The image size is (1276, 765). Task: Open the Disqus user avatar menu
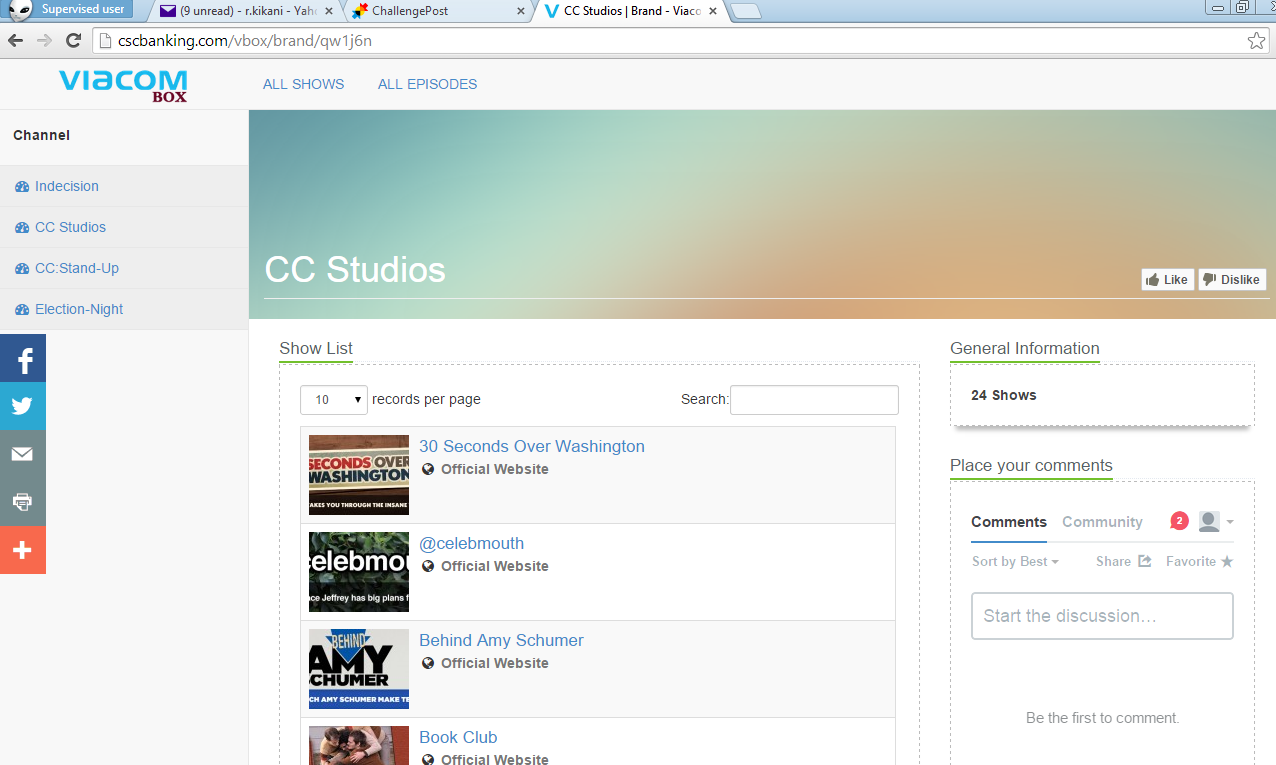(1215, 522)
